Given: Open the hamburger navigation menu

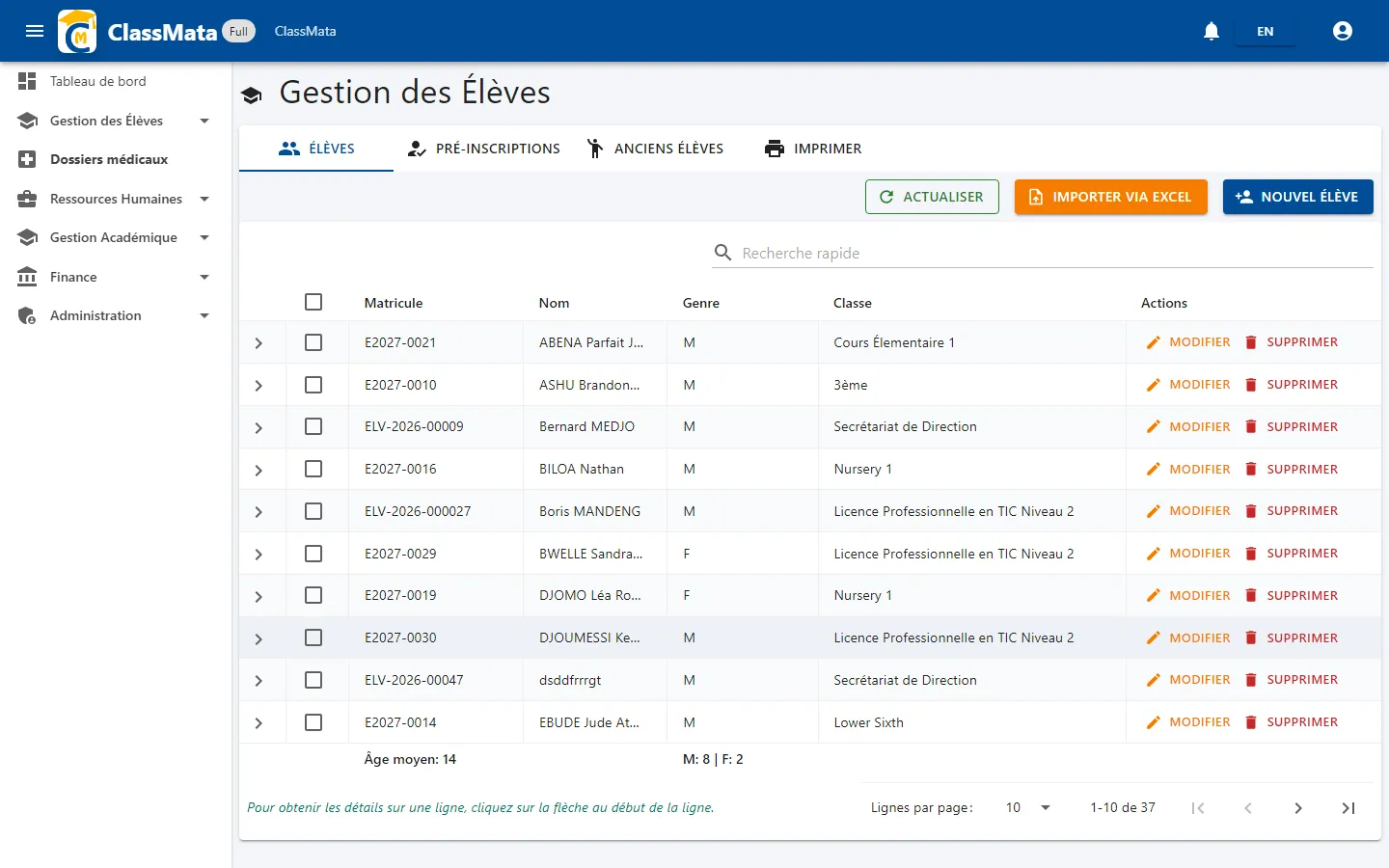Looking at the screenshot, I should coord(35,31).
